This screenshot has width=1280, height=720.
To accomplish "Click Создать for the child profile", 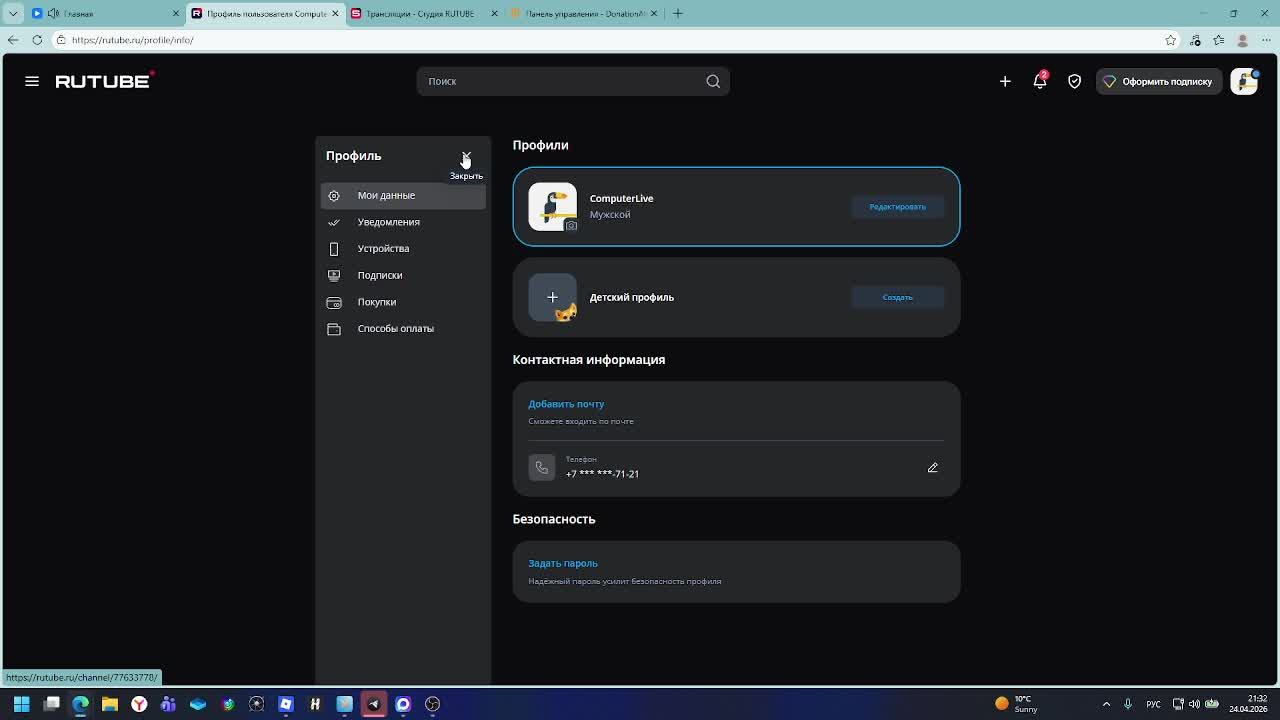I will [897, 297].
